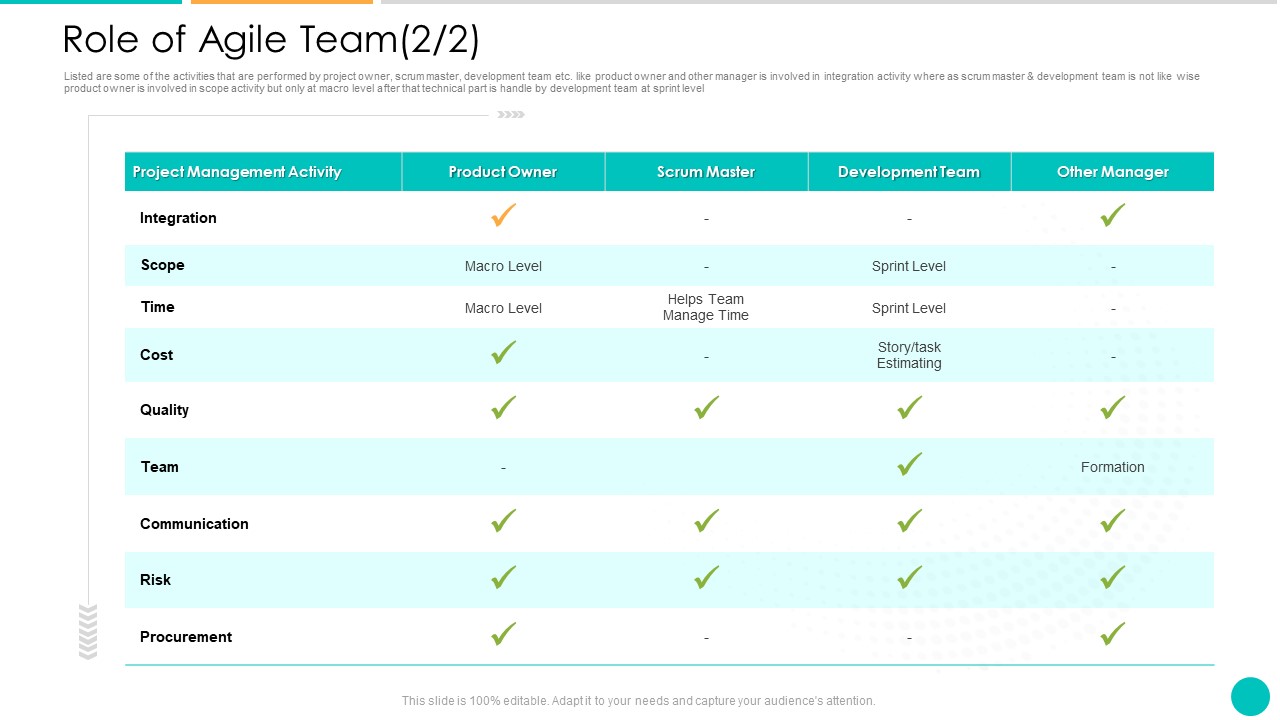Image resolution: width=1280 pixels, height=720 pixels.
Task: Click the Quality checkmark under Product Owner
Action: coord(504,407)
